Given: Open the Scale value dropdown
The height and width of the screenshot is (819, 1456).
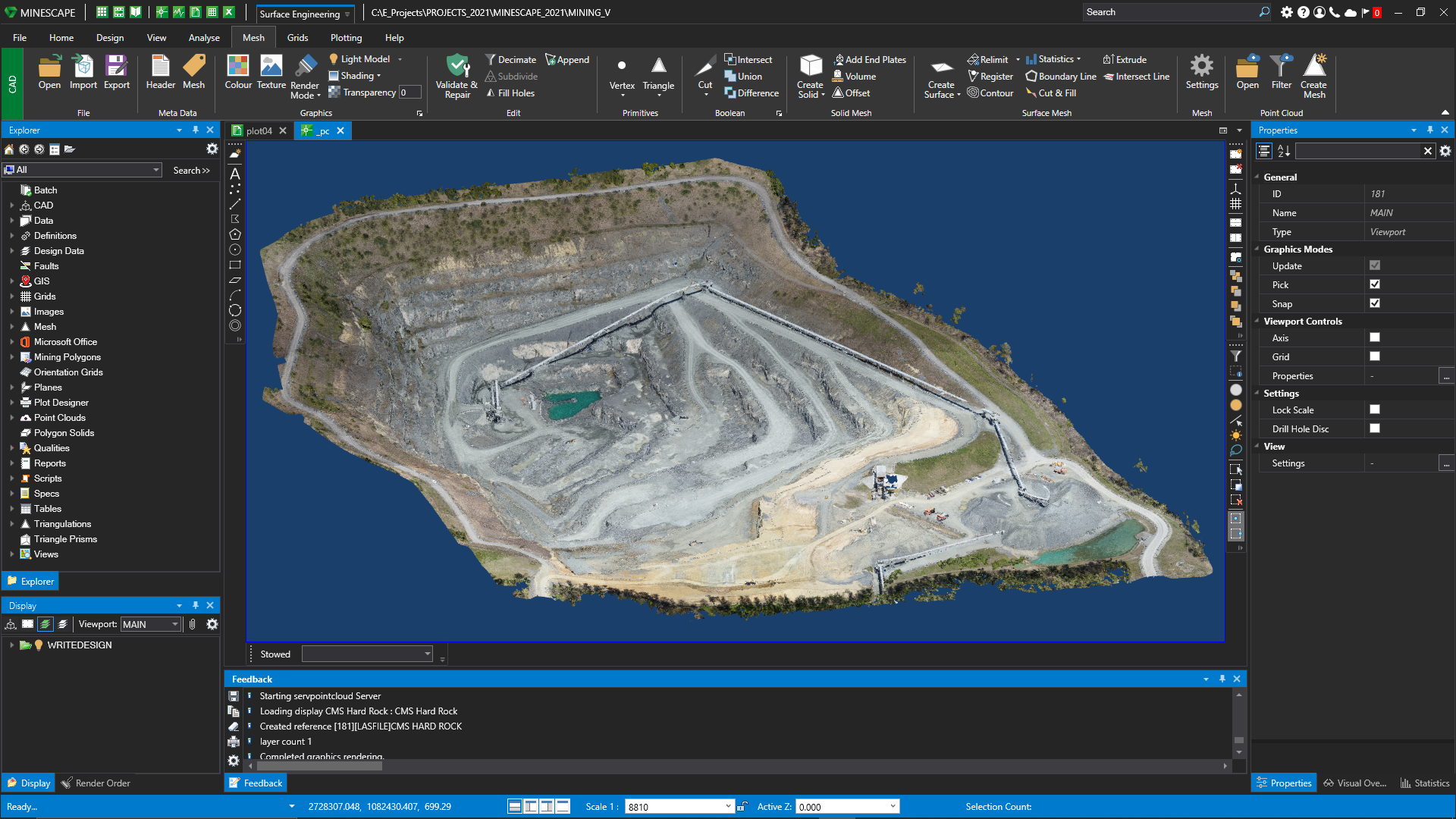Looking at the screenshot, I should pos(728,806).
